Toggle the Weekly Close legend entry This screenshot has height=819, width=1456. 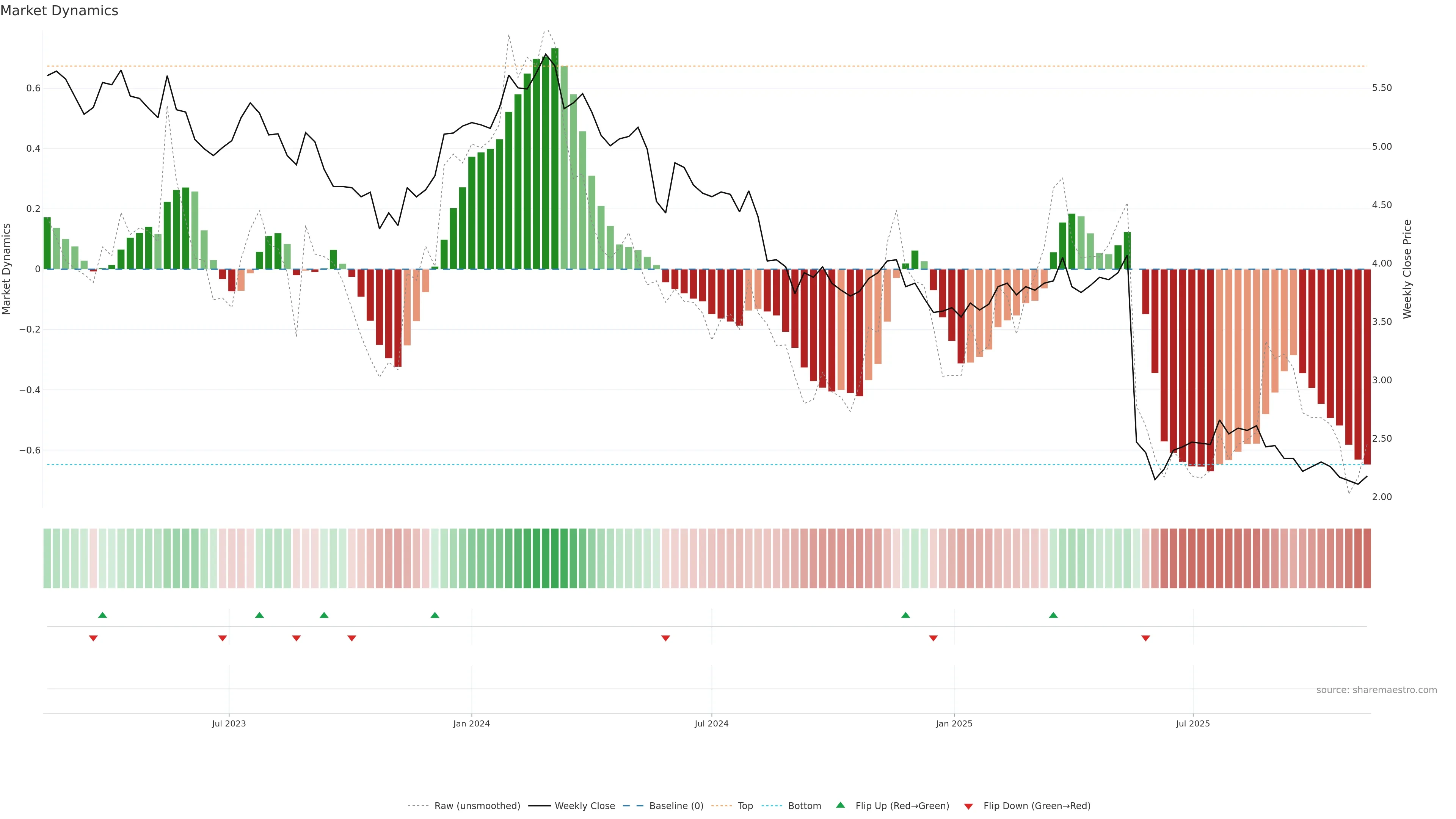pos(584,805)
